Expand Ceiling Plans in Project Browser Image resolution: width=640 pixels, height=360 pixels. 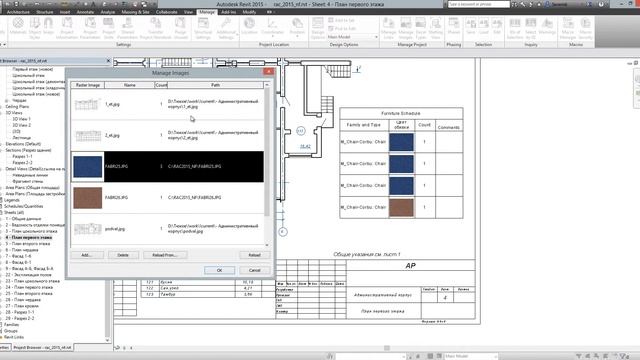tap(2, 107)
